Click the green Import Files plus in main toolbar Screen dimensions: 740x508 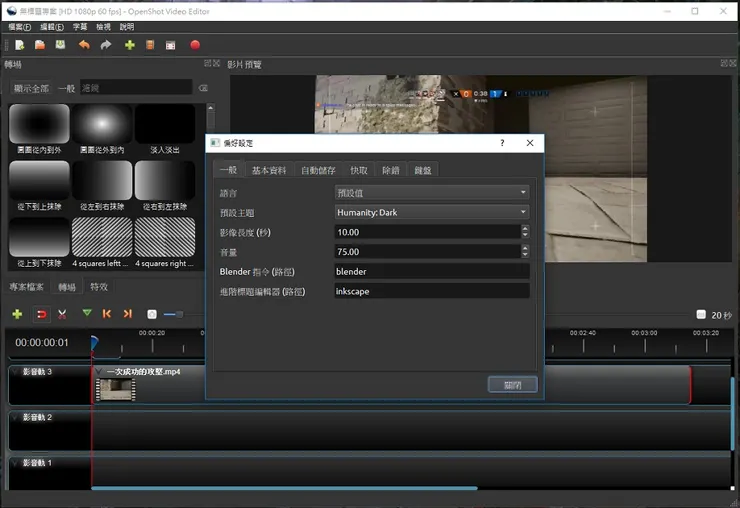(129, 45)
